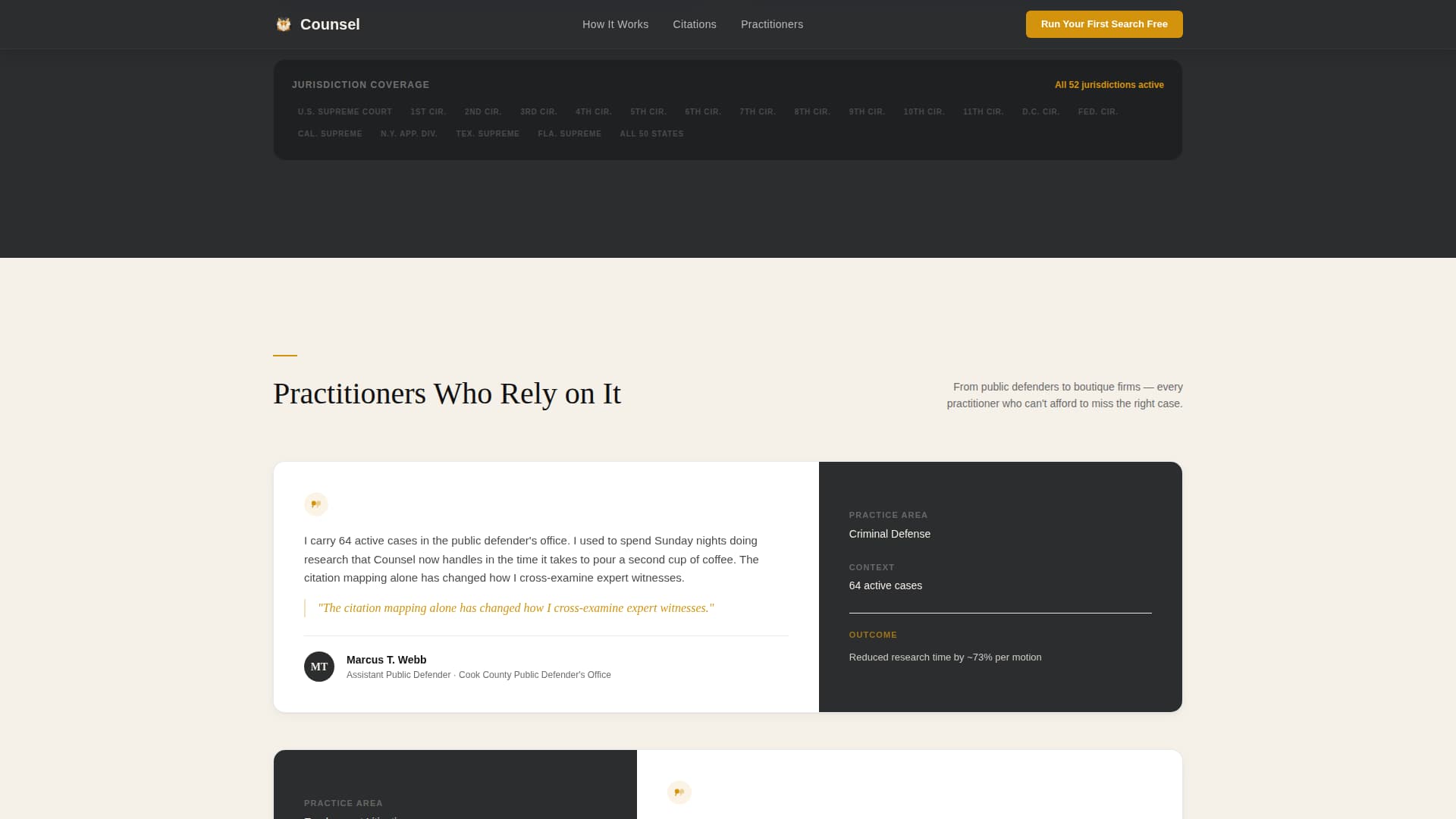The image size is (1456, 819).
Task: Click the N.Y. APP. DIV. coverage chip
Action: [x=409, y=133]
